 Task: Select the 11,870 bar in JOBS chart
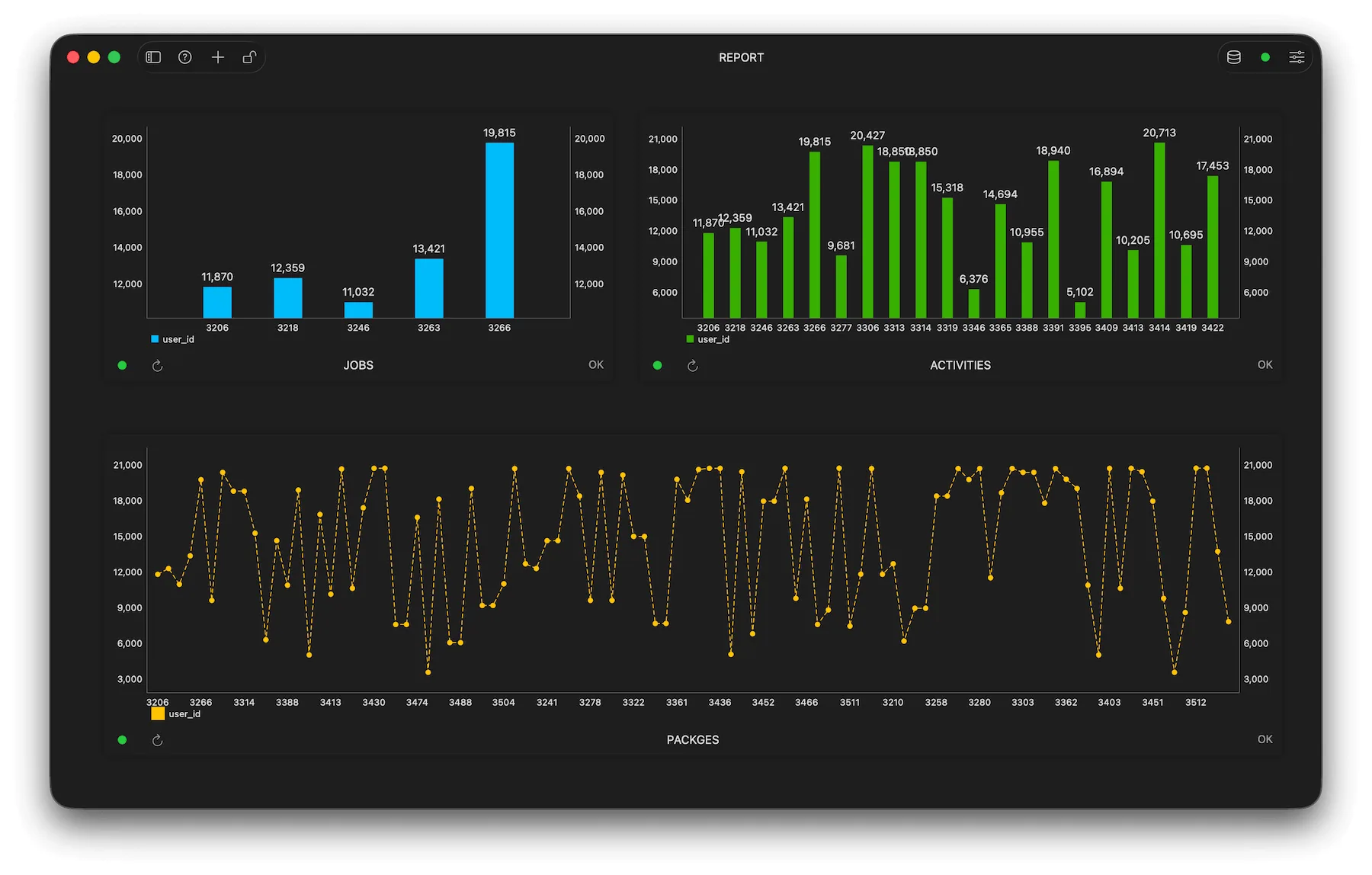pos(217,302)
